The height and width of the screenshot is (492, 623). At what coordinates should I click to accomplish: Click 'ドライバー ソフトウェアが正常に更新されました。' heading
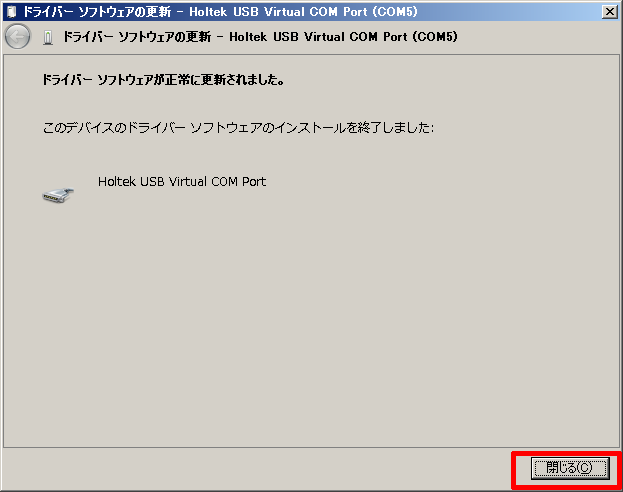(163, 80)
